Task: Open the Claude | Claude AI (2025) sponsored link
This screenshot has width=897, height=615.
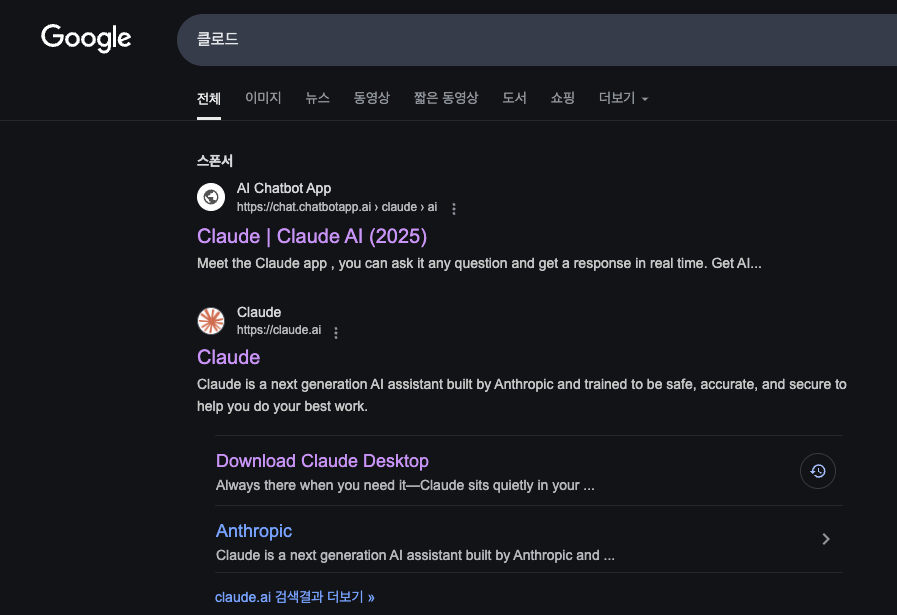Action: 312,236
